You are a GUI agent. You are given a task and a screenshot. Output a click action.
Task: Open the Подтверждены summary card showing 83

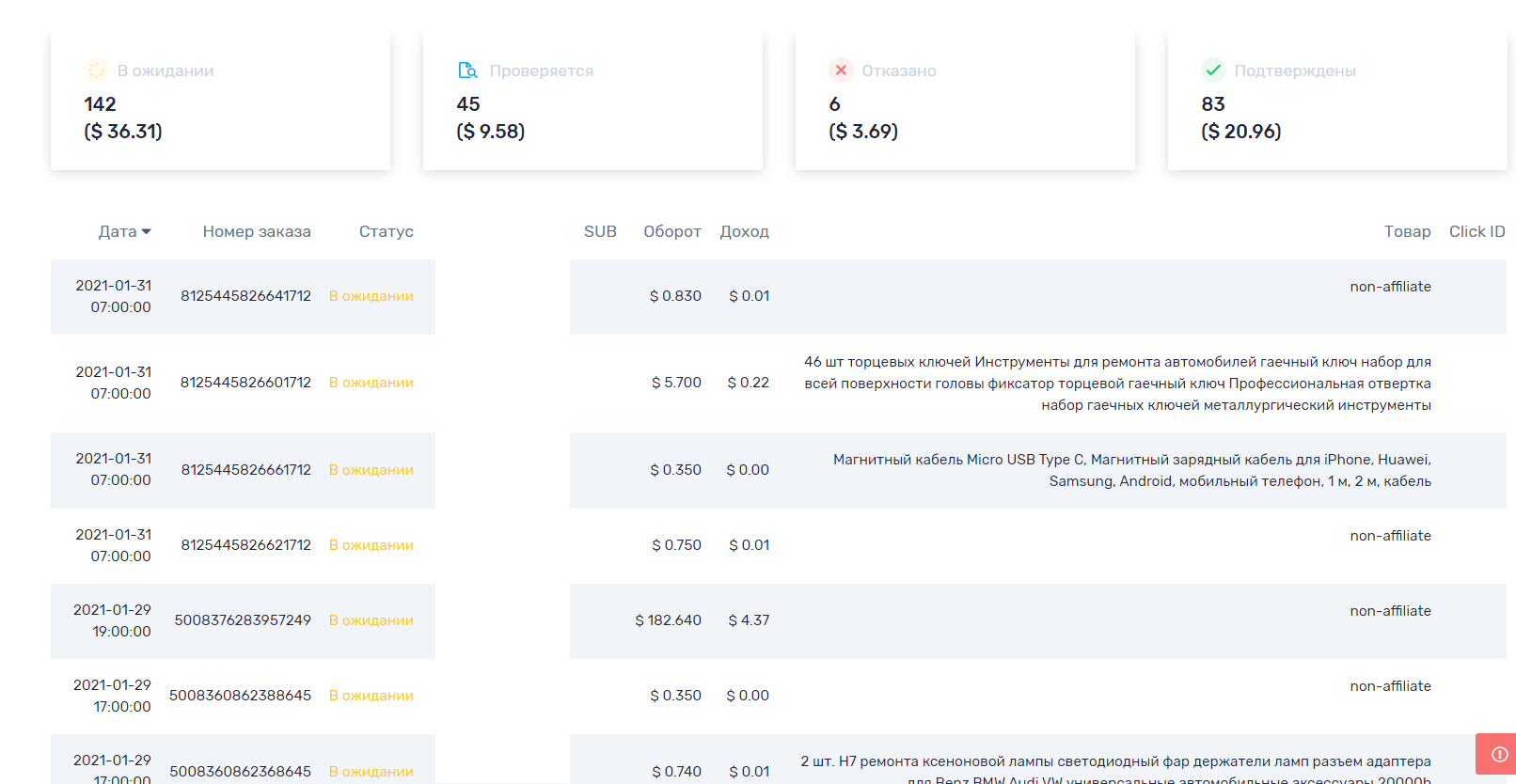coord(1336,102)
